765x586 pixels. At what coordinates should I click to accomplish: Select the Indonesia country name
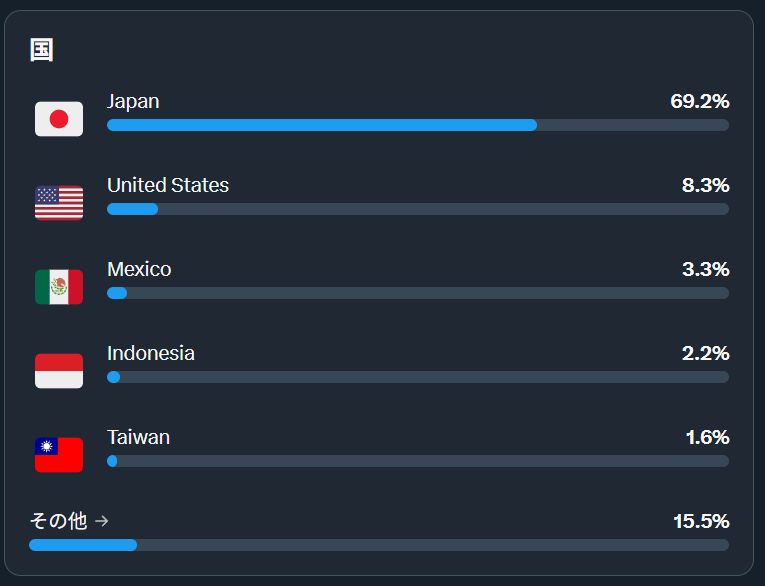151,353
